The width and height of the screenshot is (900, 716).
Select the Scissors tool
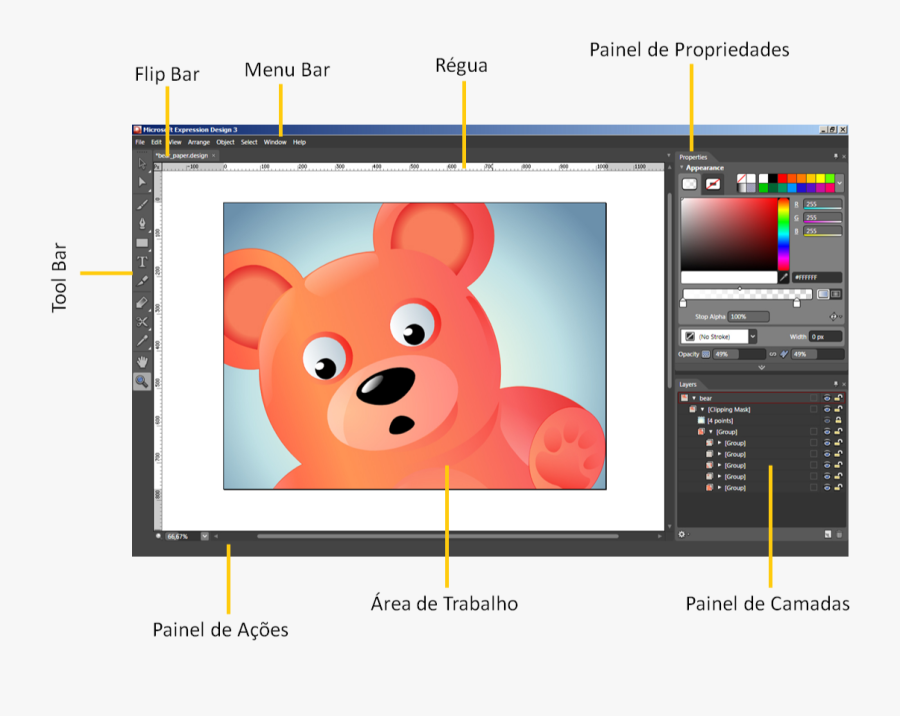point(140,321)
